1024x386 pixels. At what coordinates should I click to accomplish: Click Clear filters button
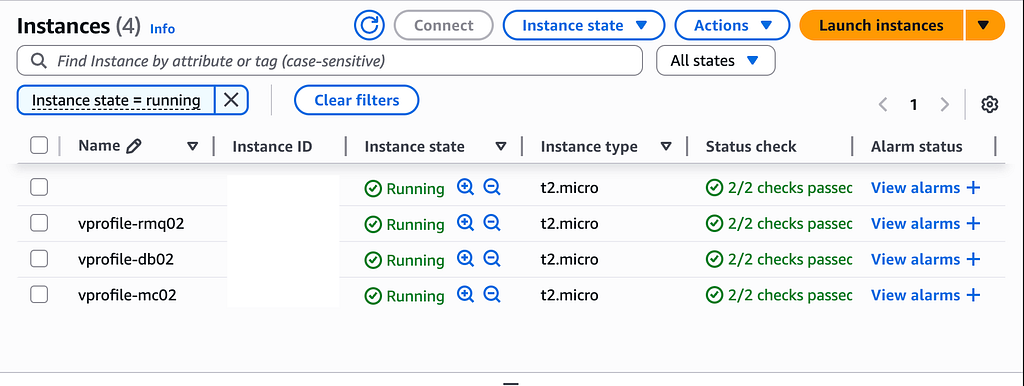coord(357,100)
